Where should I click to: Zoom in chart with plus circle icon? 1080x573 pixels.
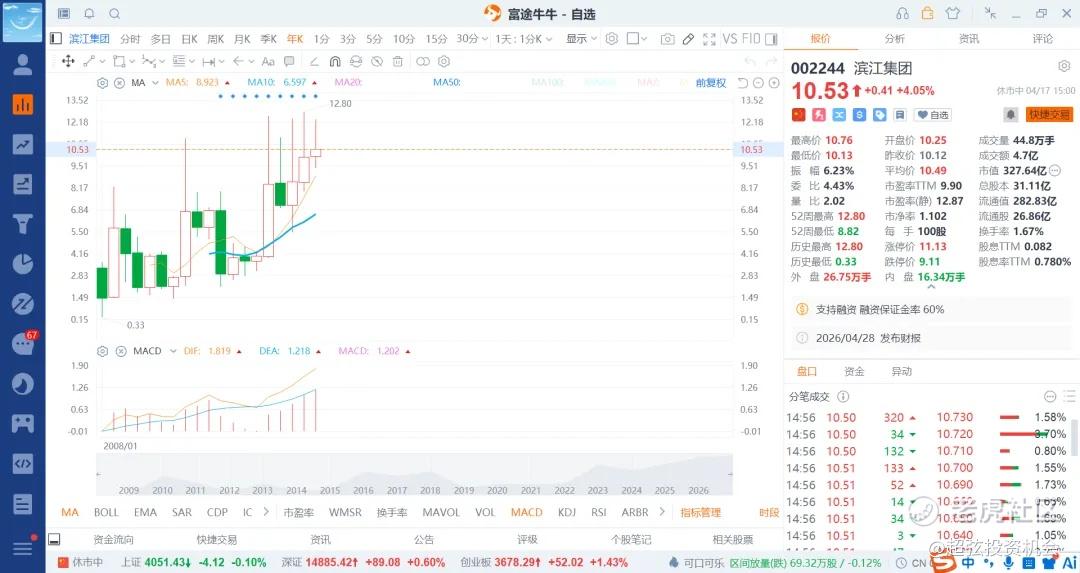774,83
